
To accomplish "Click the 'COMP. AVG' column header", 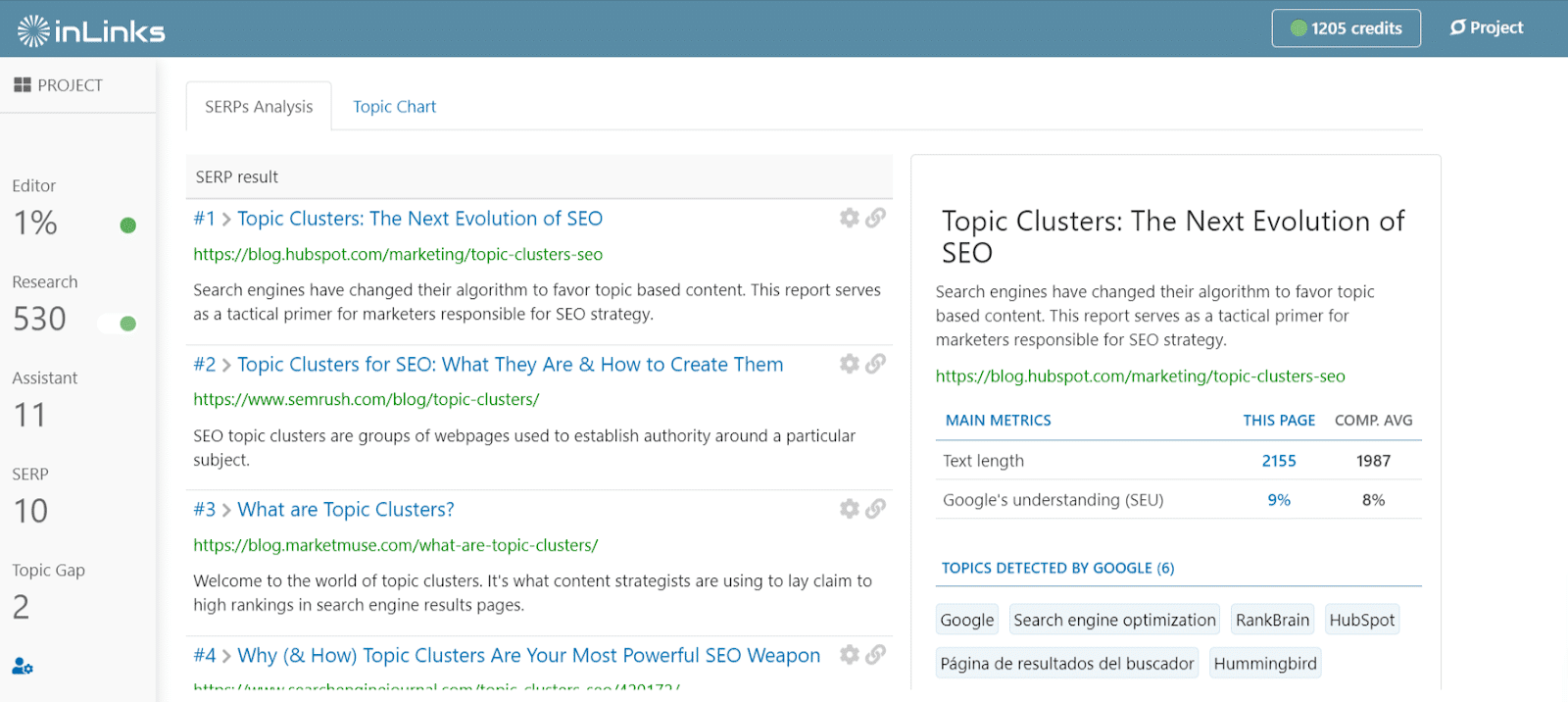I will click(1374, 421).
